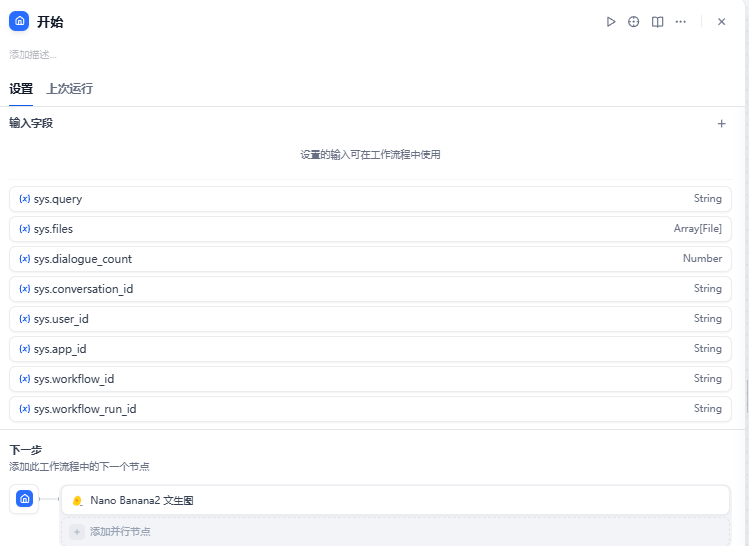
Task: Click the variable icon beside sys.user_id
Action: click(24, 319)
